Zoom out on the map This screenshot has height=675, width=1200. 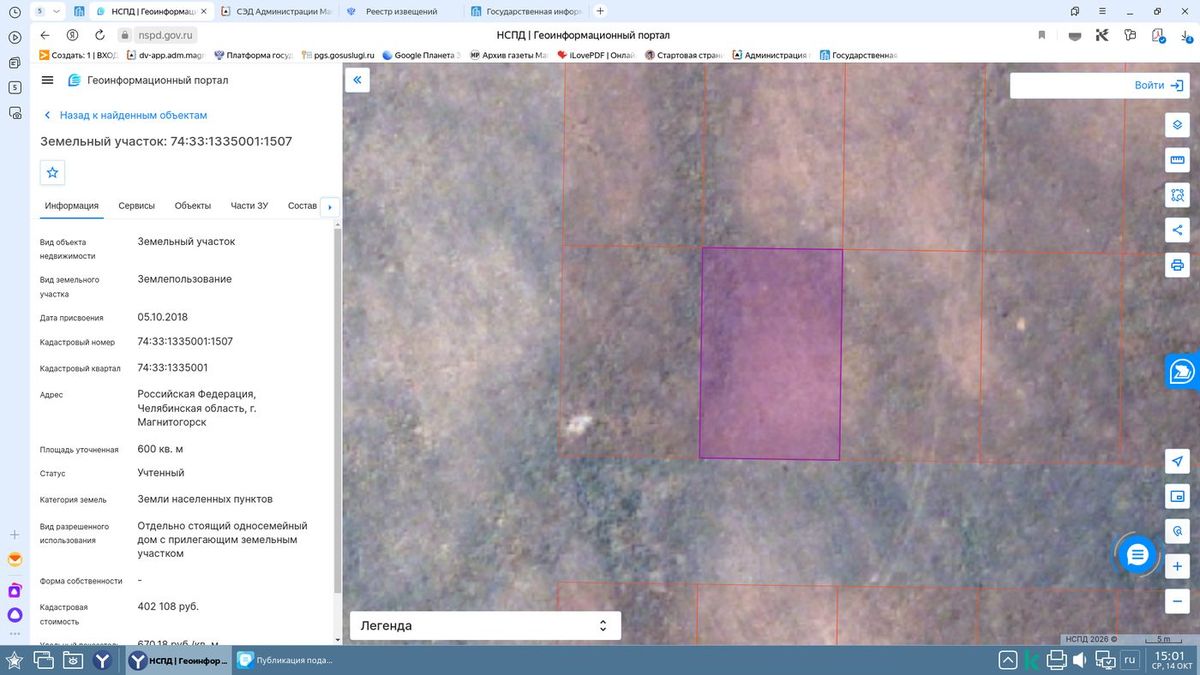[1177, 600]
